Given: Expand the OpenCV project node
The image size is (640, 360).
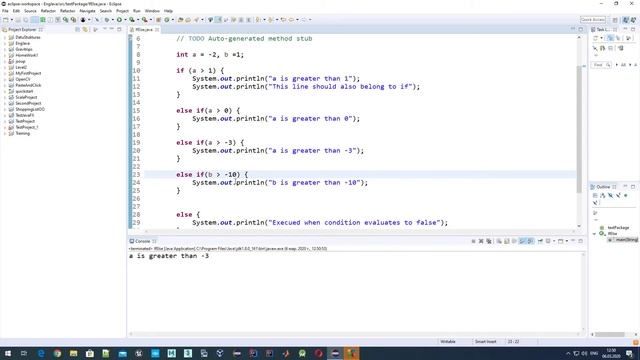Looking at the screenshot, I should [x=5, y=79].
